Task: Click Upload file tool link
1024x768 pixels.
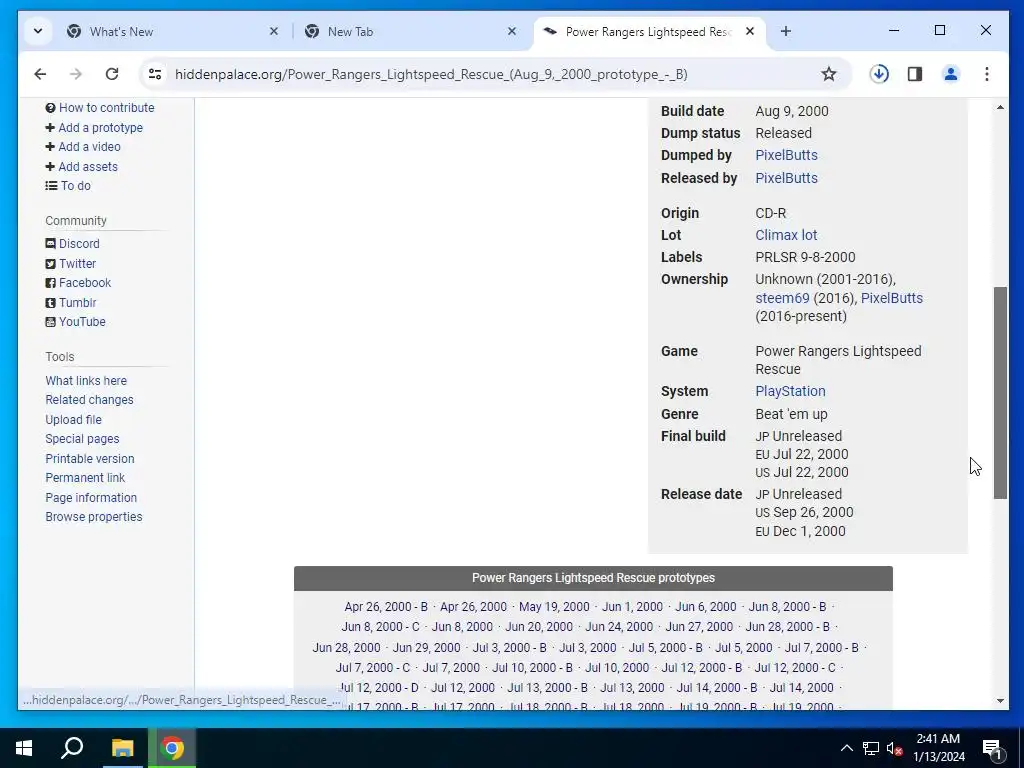Action: click(74, 420)
